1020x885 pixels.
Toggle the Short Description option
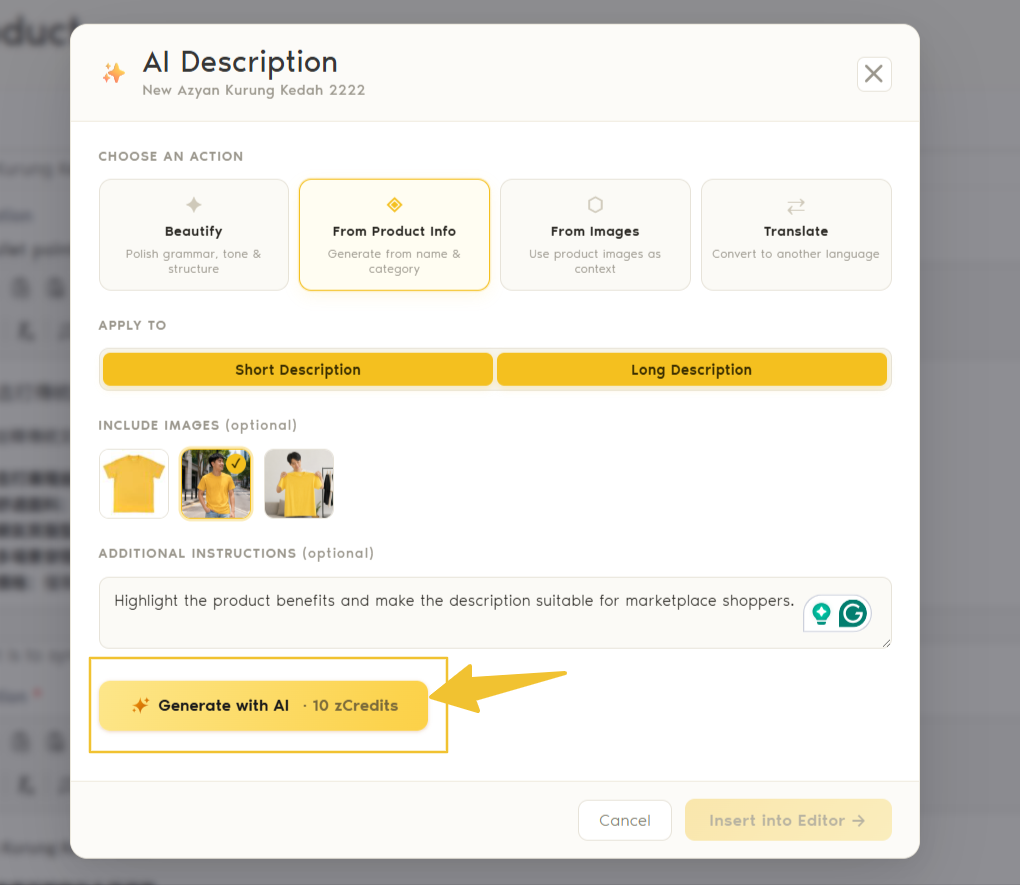tap(298, 370)
